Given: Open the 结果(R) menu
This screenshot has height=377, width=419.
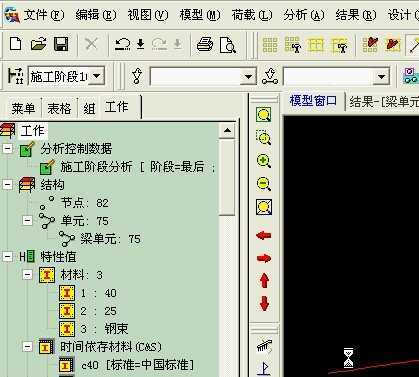Looking at the screenshot, I should pyautogui.click(x=356, y=15).
